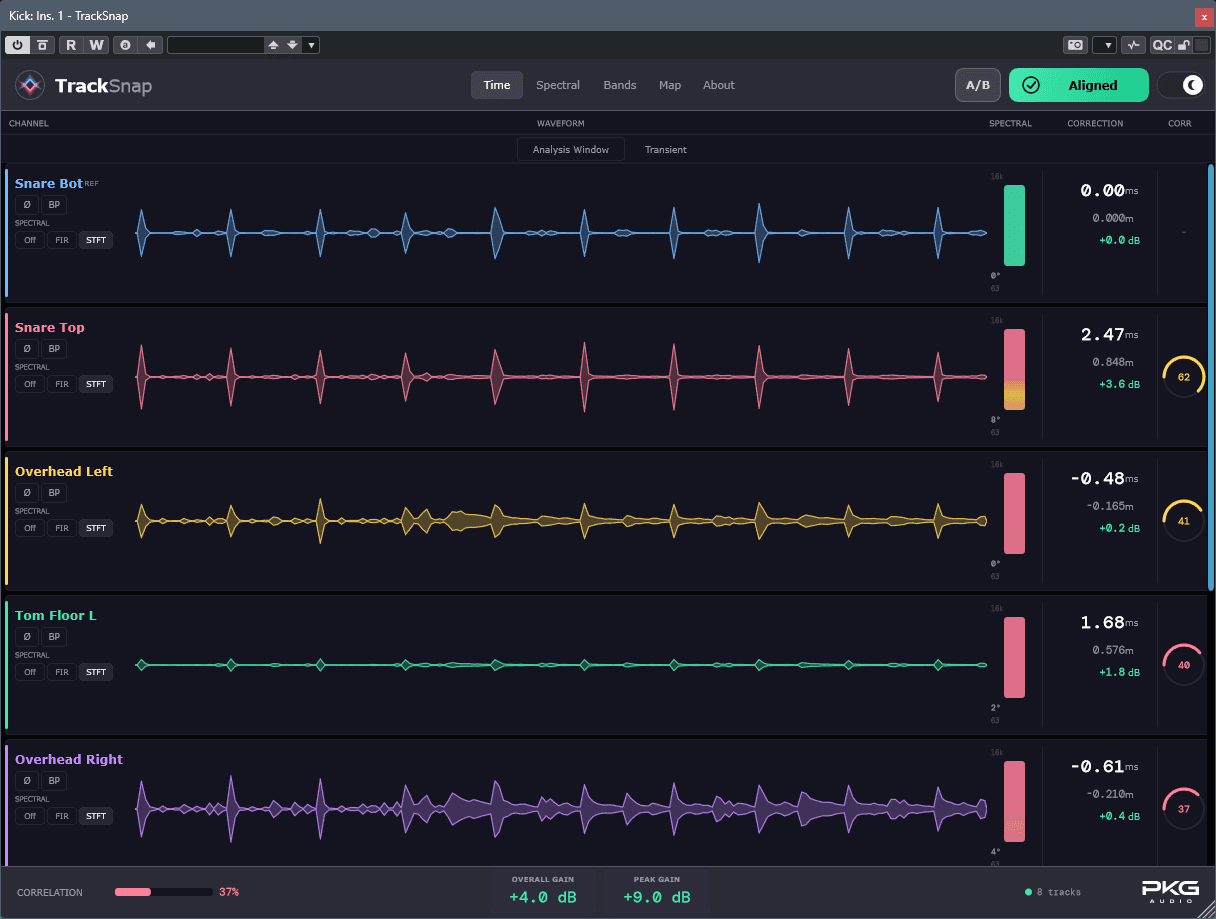Screen dimensions: 1216x919
Task: Set Snare Top spectral to FIR
Action: (x=62, y=384)
